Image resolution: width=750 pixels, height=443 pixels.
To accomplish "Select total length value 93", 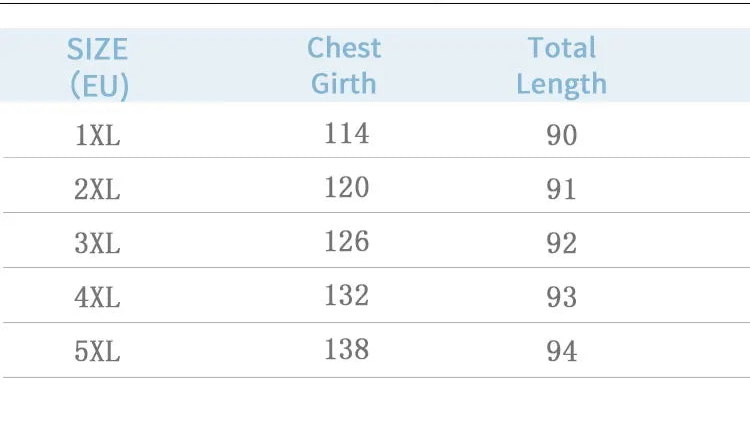I will point(562,297).
